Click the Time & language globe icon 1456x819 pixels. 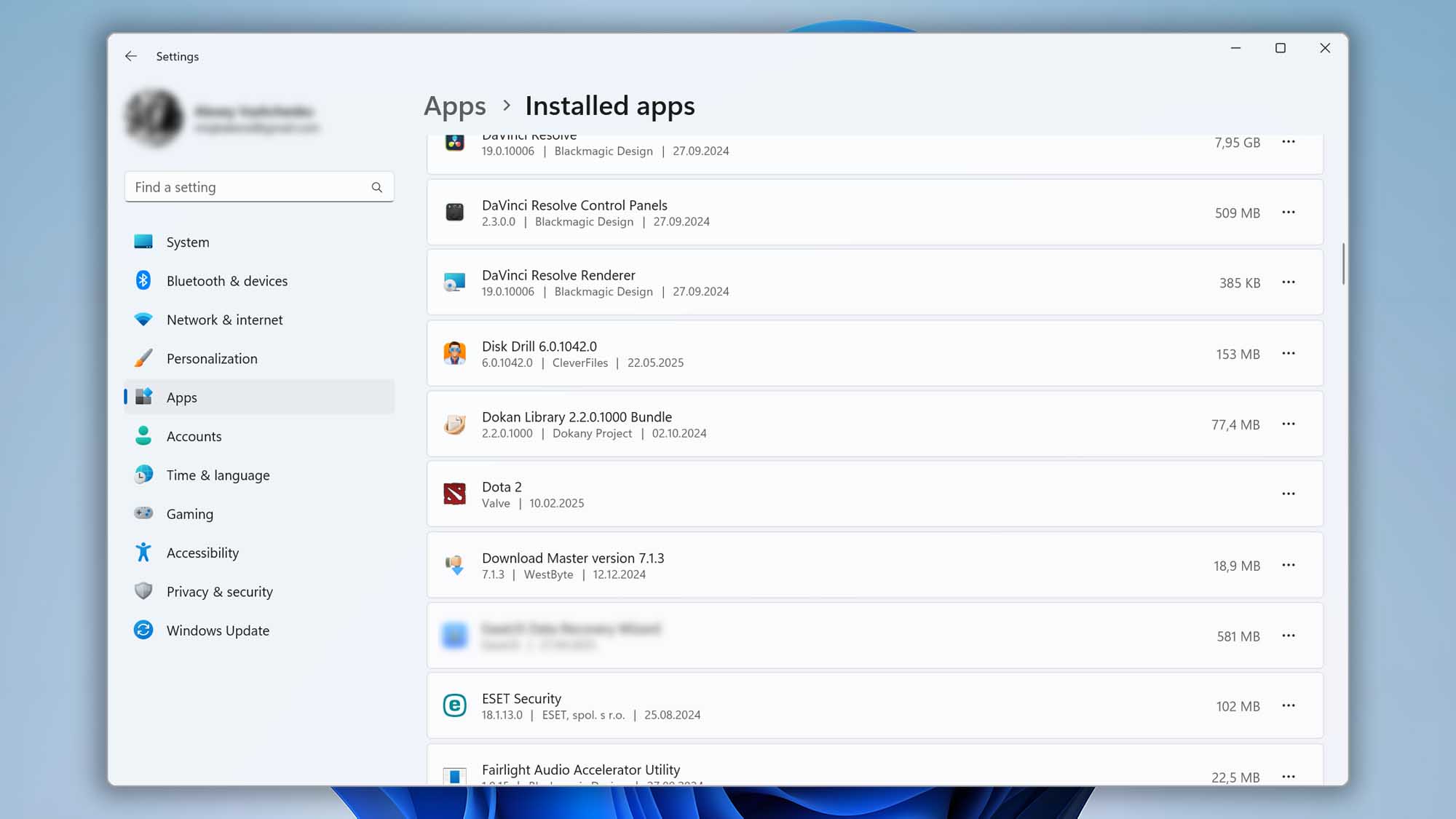pyautogui.click(x=143, y=475)
